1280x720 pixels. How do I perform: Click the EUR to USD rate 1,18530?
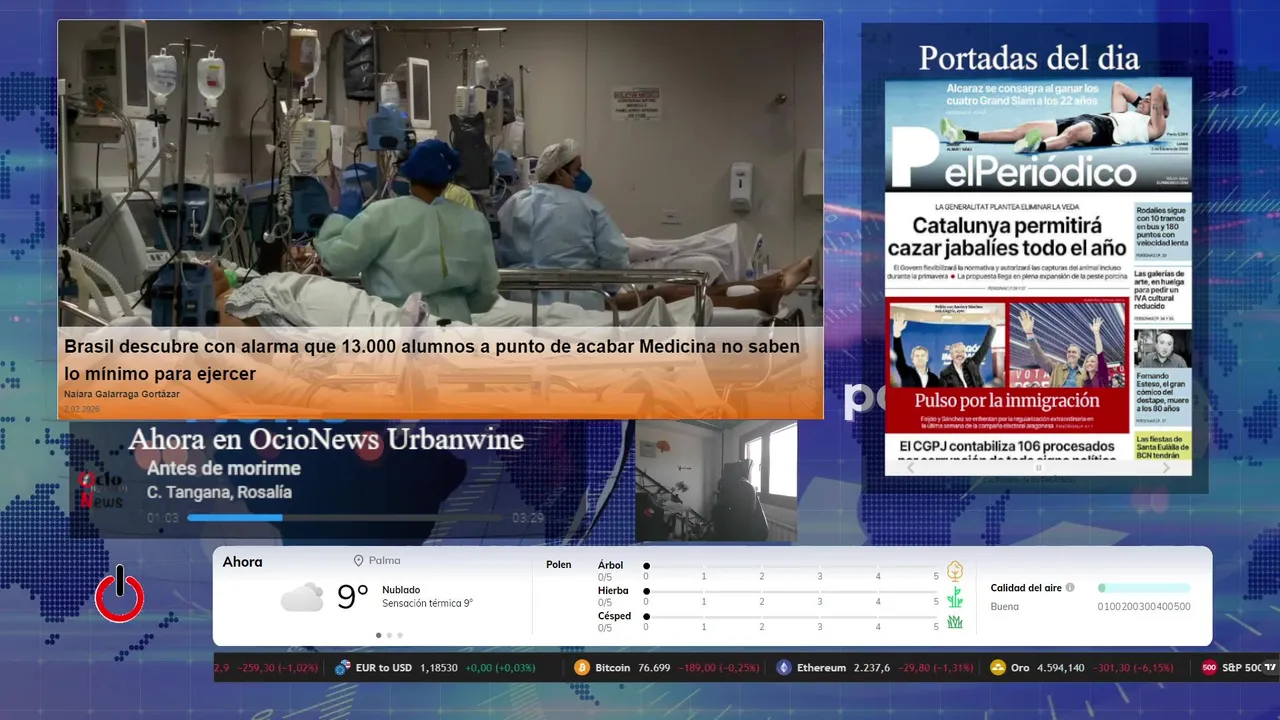tap(439, 667)
